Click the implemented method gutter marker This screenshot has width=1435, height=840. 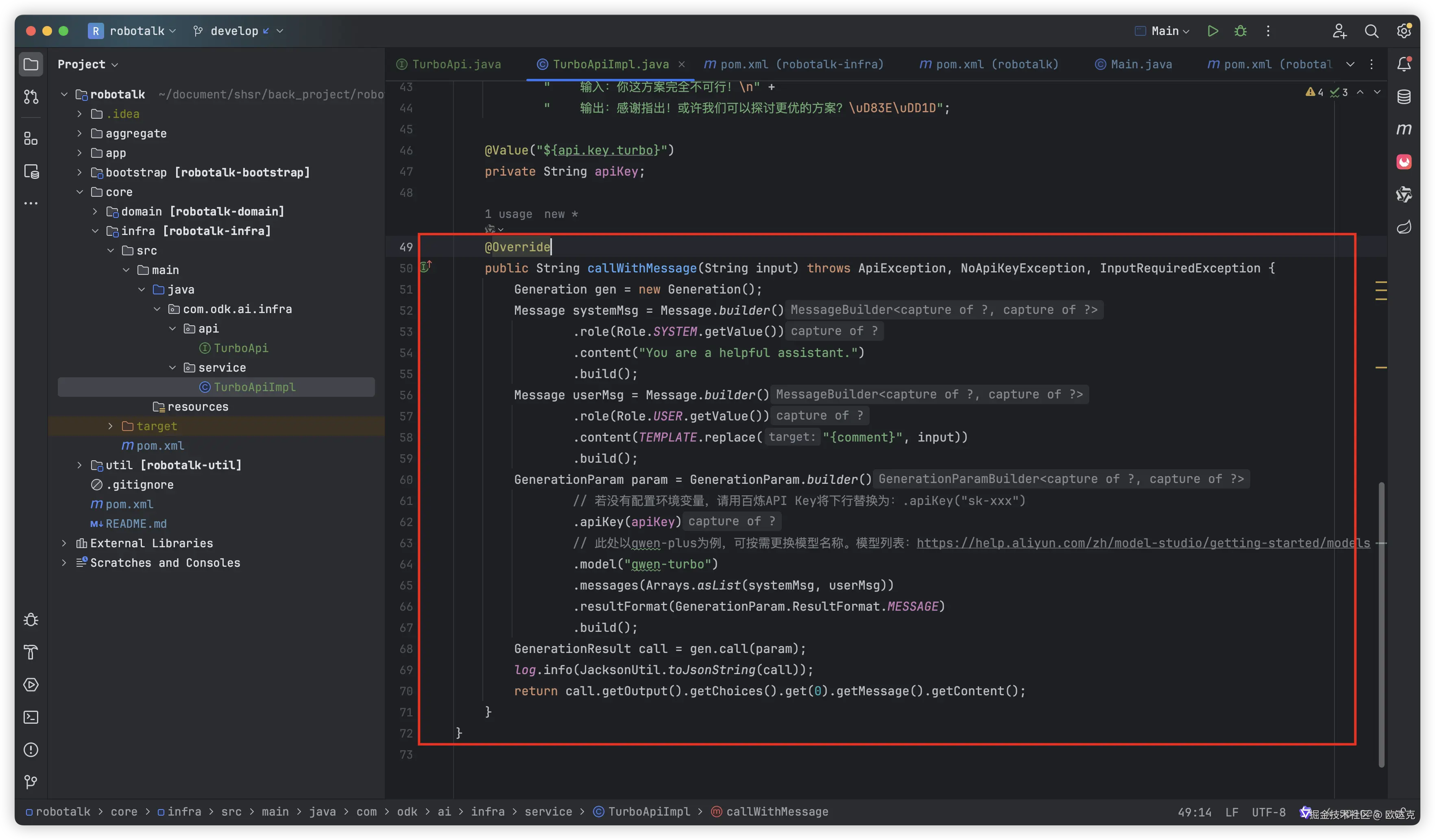point(425,267)
